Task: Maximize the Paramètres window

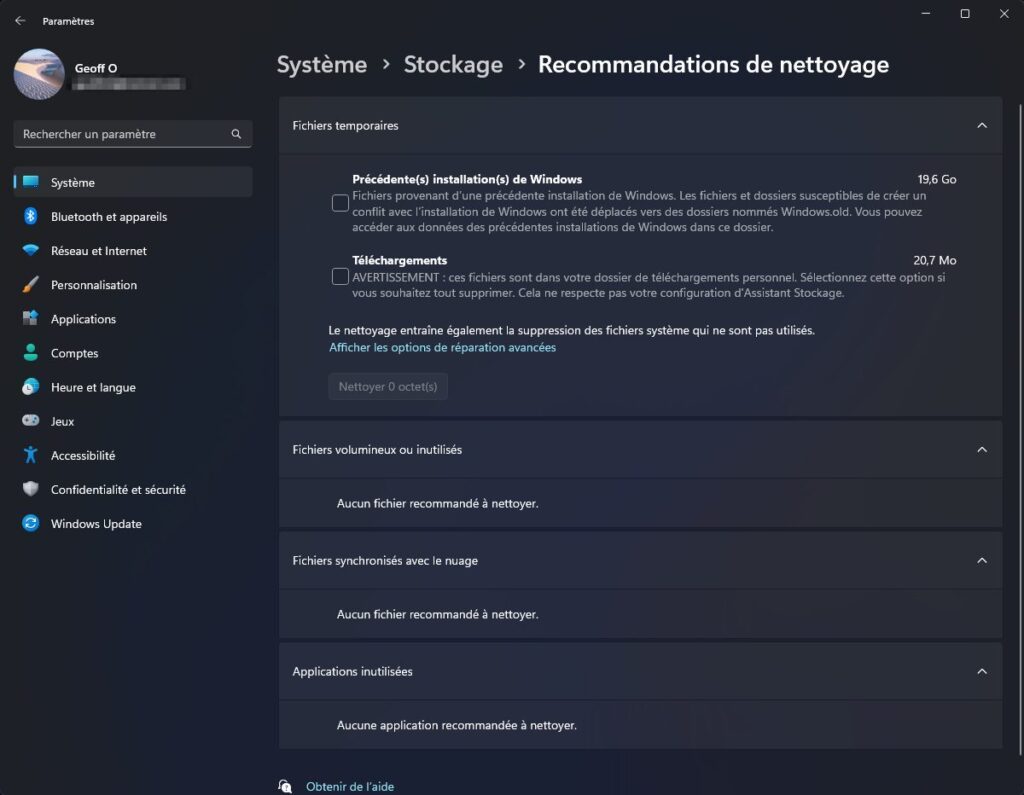Action: pos(965,14)
